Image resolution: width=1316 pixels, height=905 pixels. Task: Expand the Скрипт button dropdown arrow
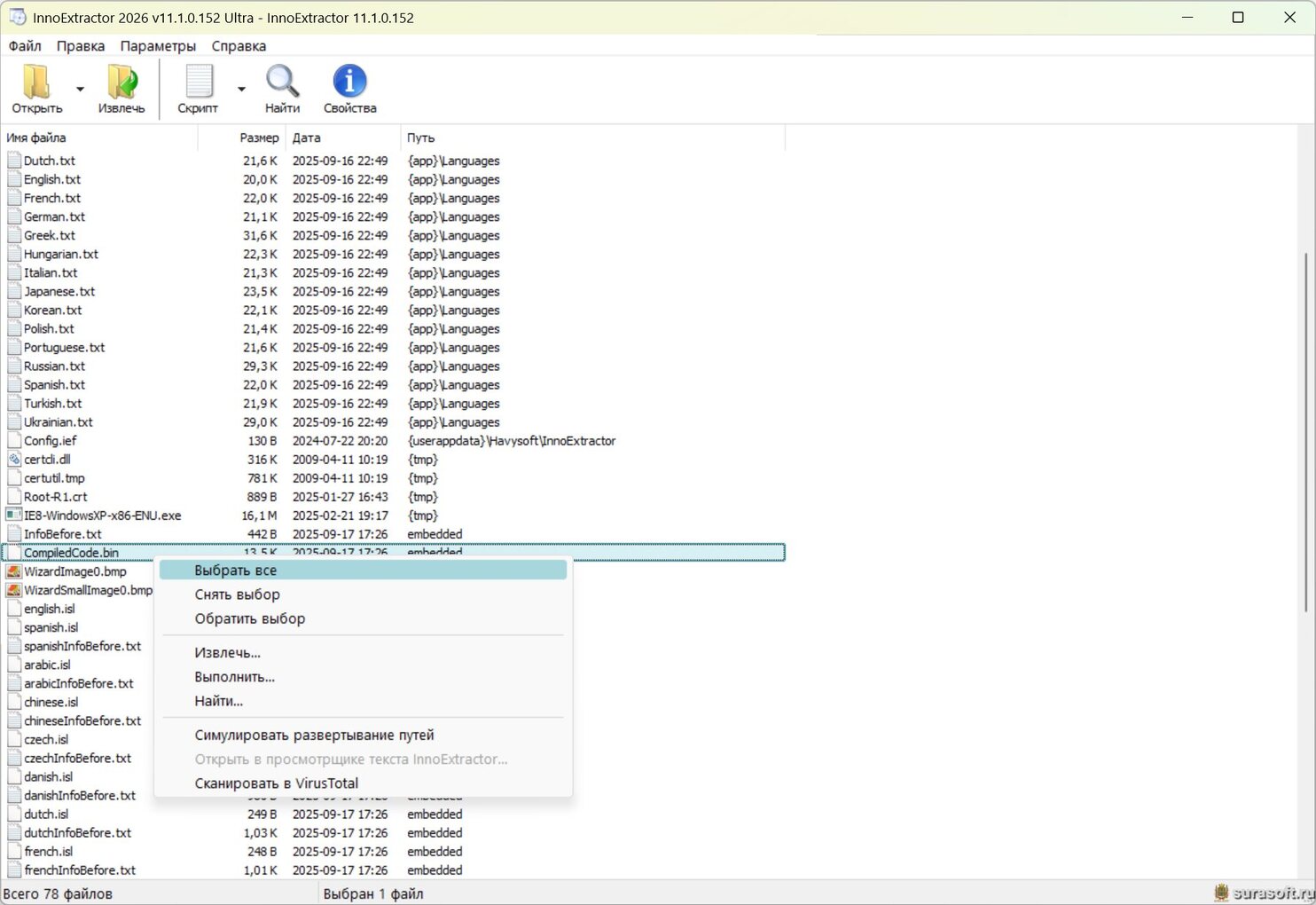(x=241, y=89)
